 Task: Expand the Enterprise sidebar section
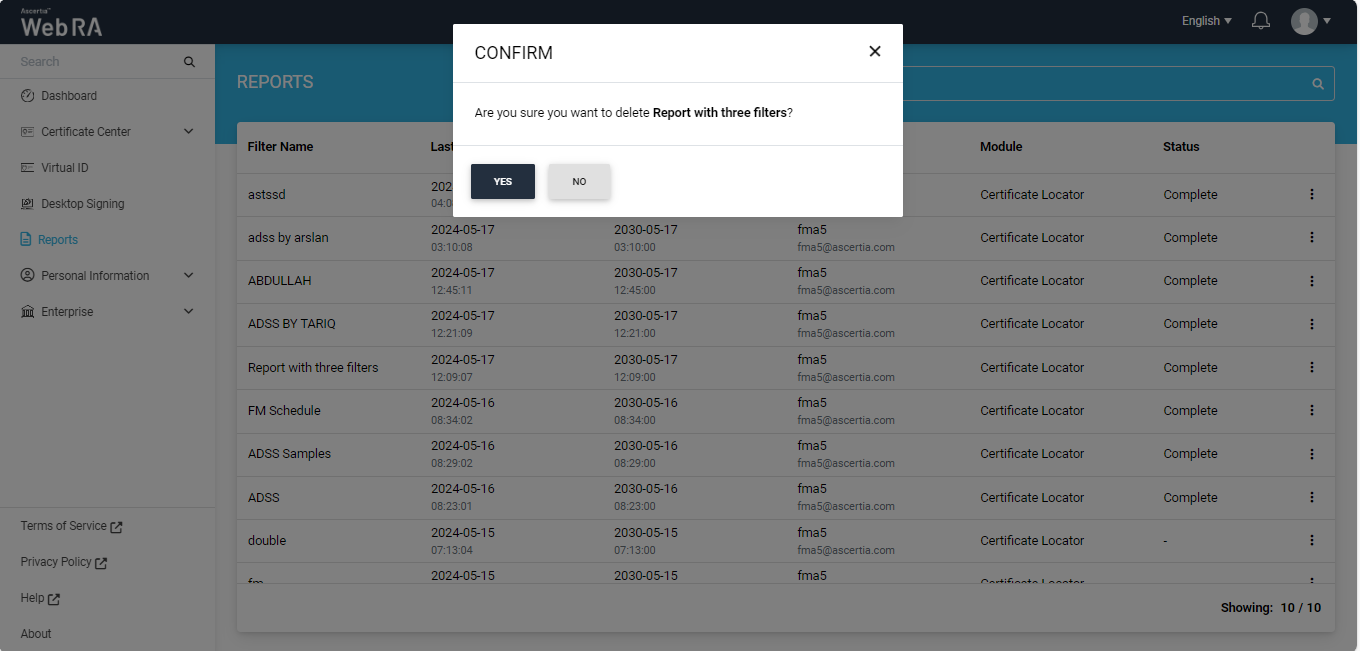click(x=189, y=312)
